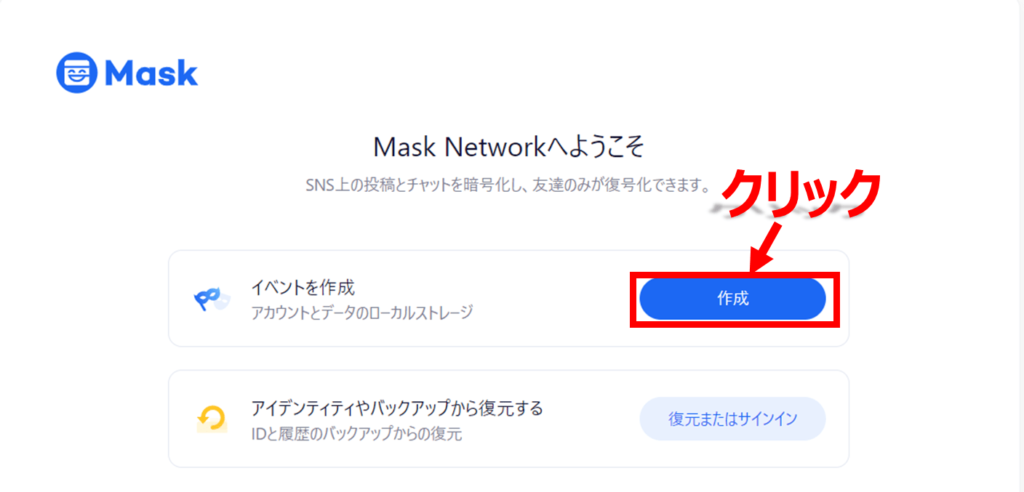Click the IDと履歴のバックアップからの復元 caption

(x=357, y=434)
